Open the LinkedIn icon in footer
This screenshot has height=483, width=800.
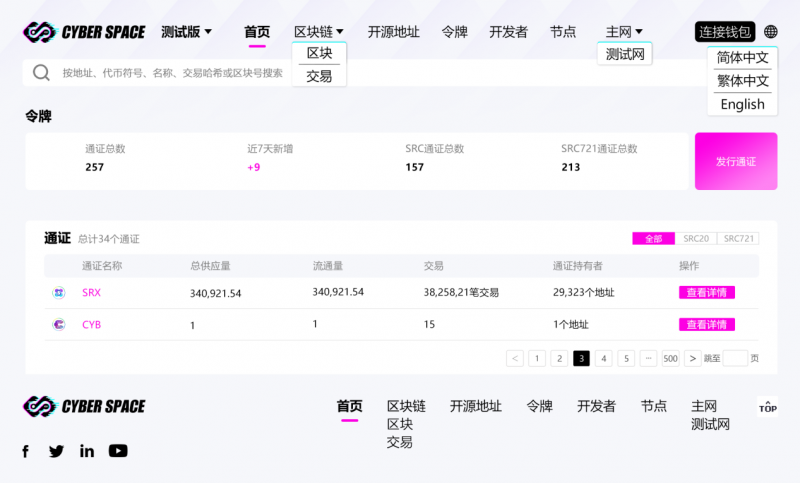87,451
